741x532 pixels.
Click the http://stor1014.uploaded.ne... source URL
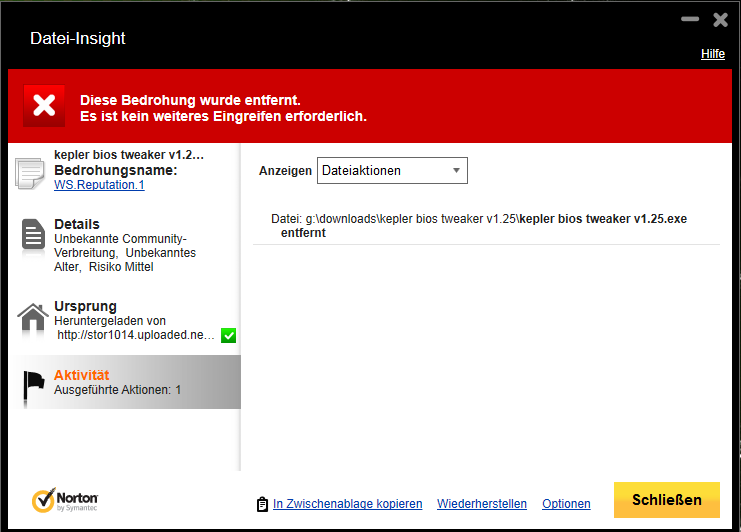[136, 335]
